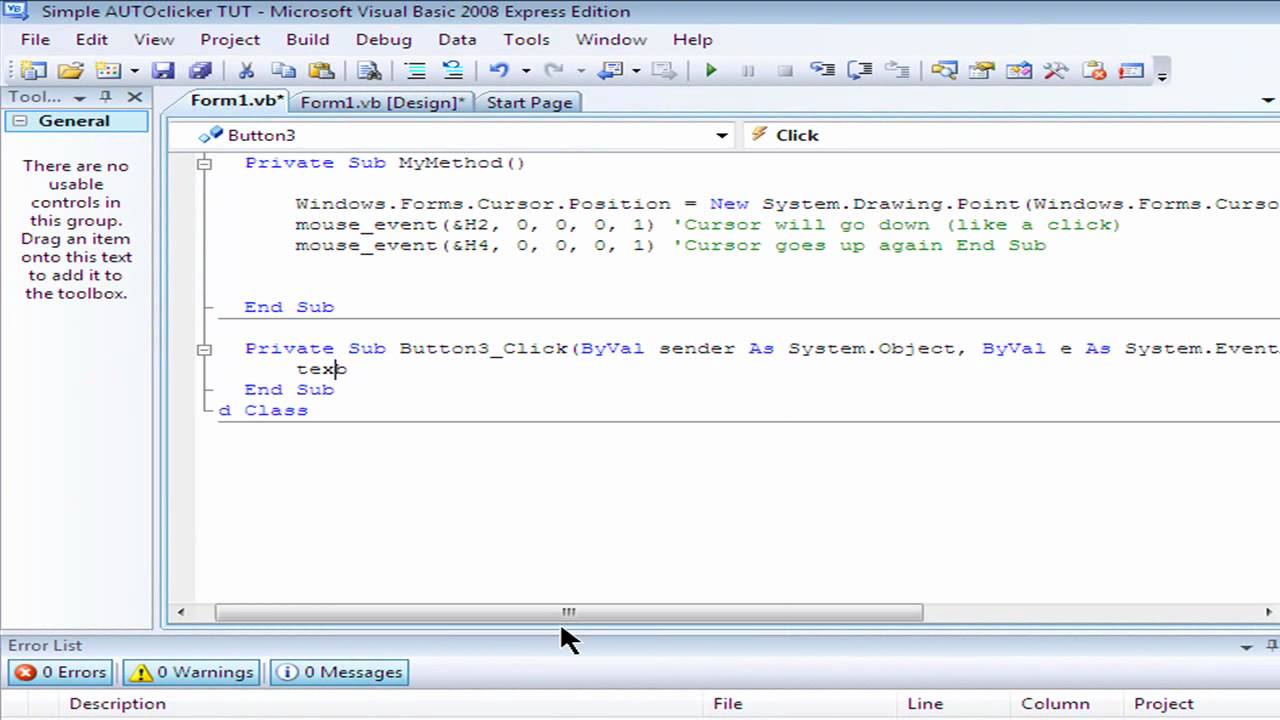Viewport: 1280px width, 720px height.
Task: Click the Redo arrow icon
Action: tap(553, 71)
